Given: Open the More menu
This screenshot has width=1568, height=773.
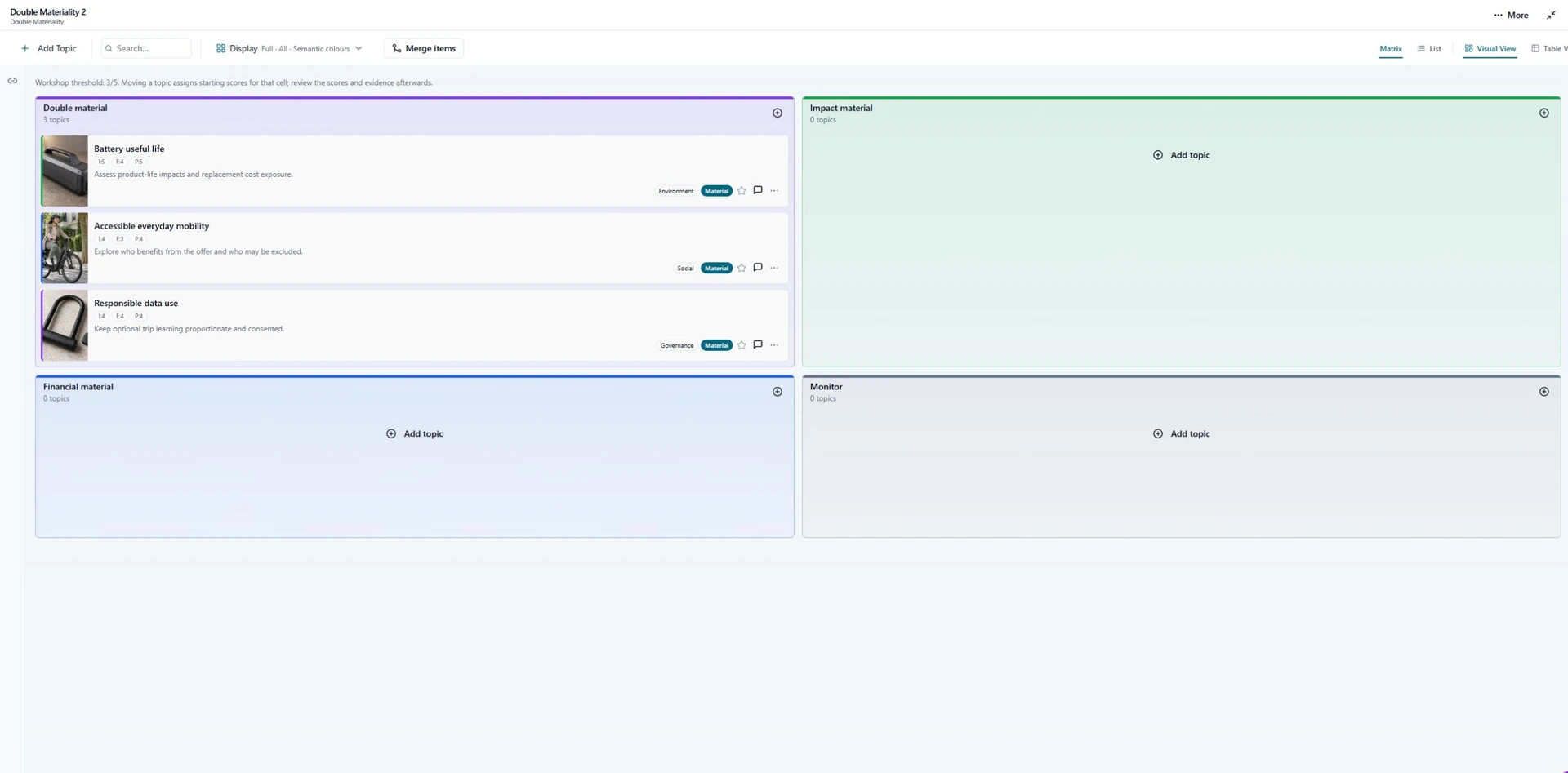Looking at the screenshot, I should tap(1511, 15).
